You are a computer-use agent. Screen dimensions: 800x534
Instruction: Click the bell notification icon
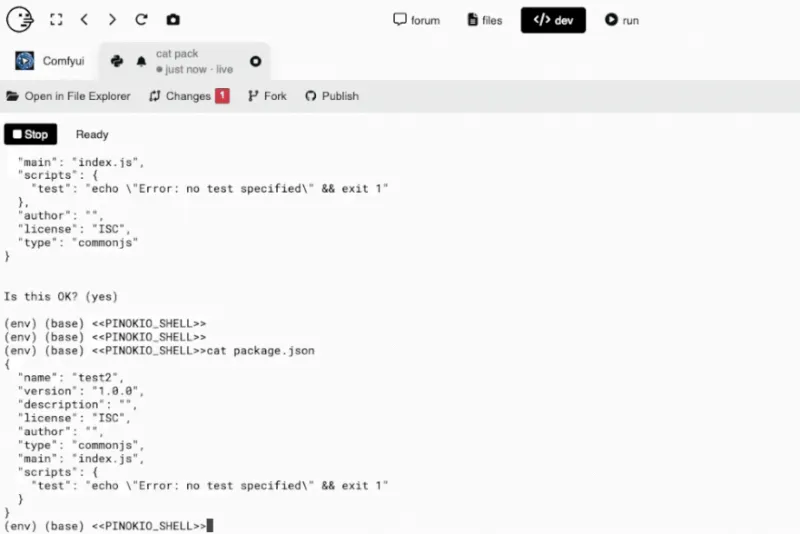(x=141, y=61)
